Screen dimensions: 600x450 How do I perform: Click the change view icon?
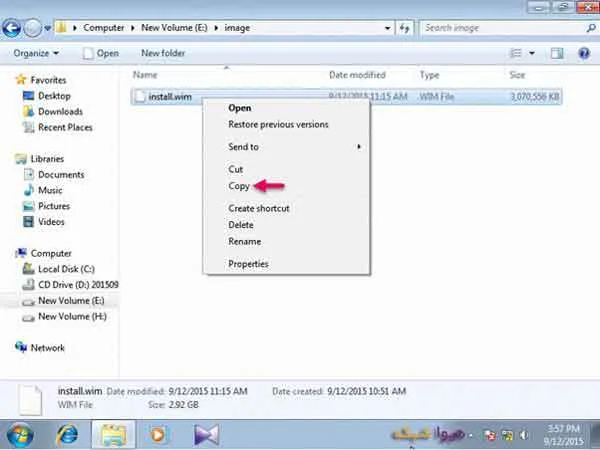(x=516, y=53)
